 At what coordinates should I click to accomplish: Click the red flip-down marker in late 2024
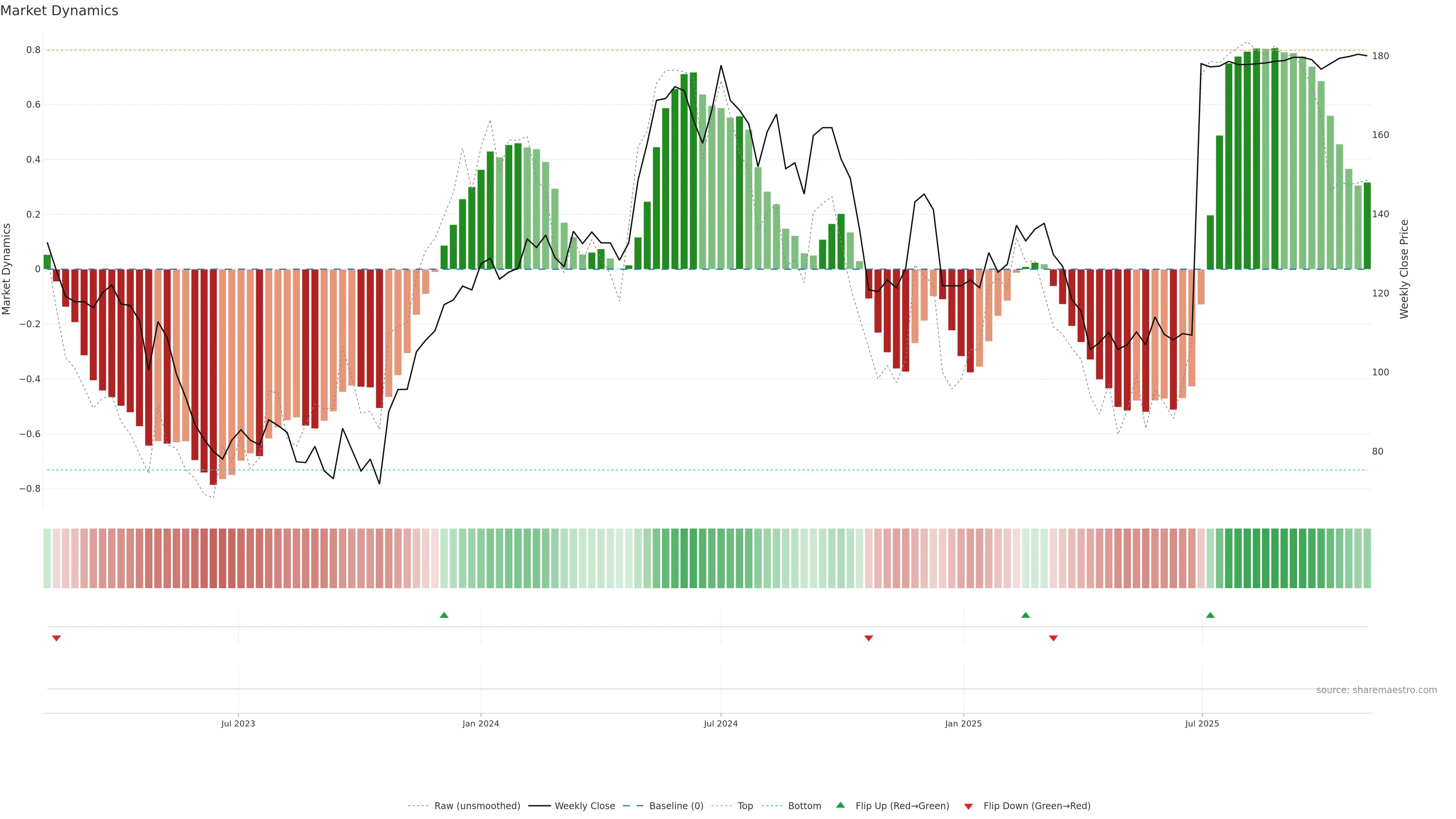click(x=869, y=638)
